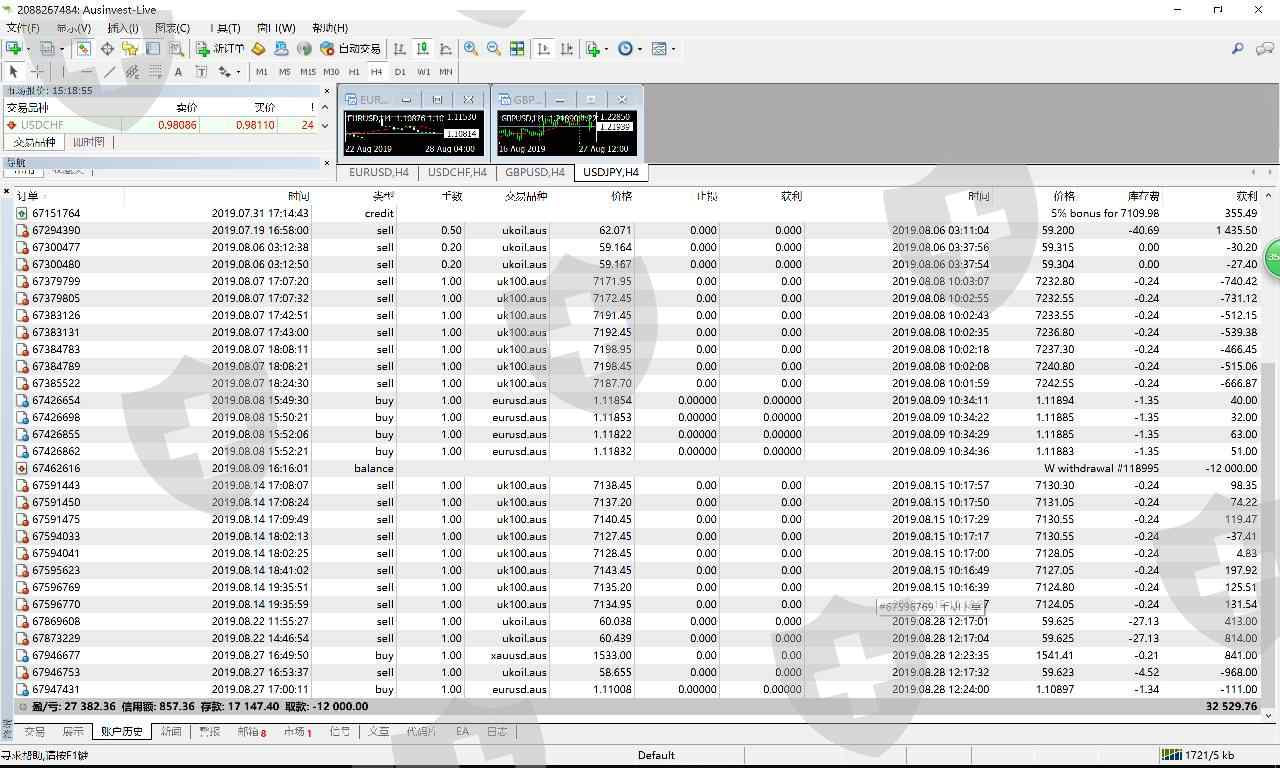The image size is (1280, 768).
Task: Open the chart template dropdown arrow
Action: [x=673, y=48]
